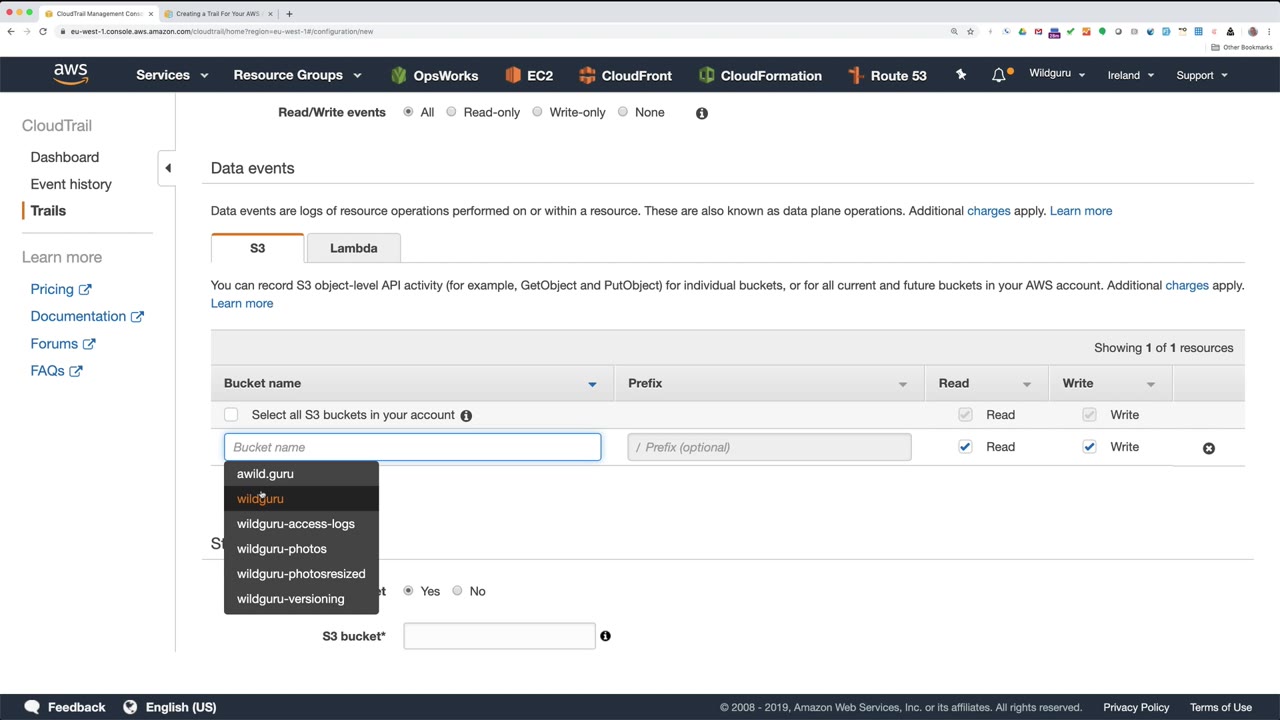Choose wildguru-photosresized bucket suggestion
Image resolution: width=1280 pixels, height=720 pixels.
tap(301, 574)
